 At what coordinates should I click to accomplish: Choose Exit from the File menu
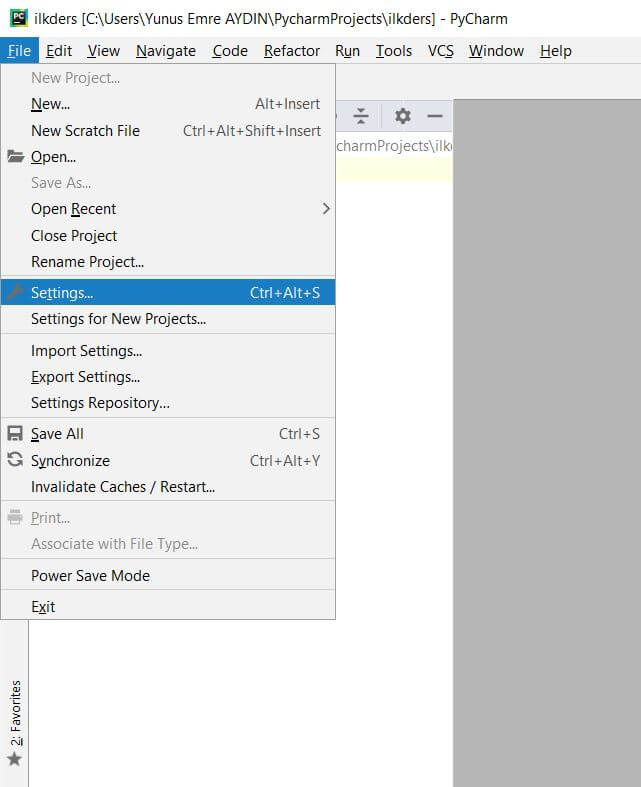click(168, 606)
